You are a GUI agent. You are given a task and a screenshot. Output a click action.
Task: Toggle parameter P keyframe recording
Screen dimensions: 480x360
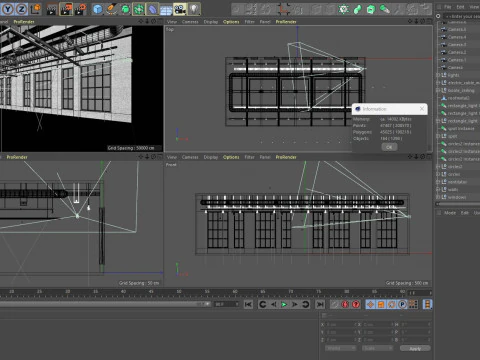402,304
